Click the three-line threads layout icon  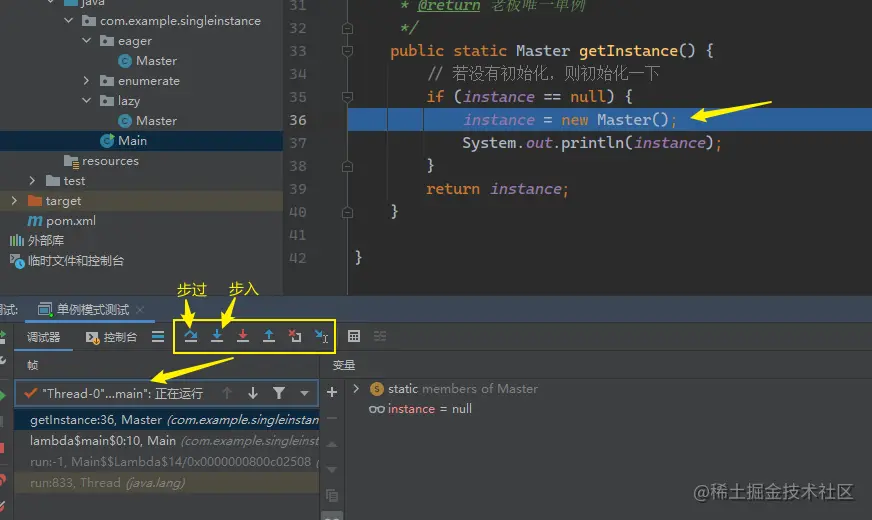pos(158,336)
